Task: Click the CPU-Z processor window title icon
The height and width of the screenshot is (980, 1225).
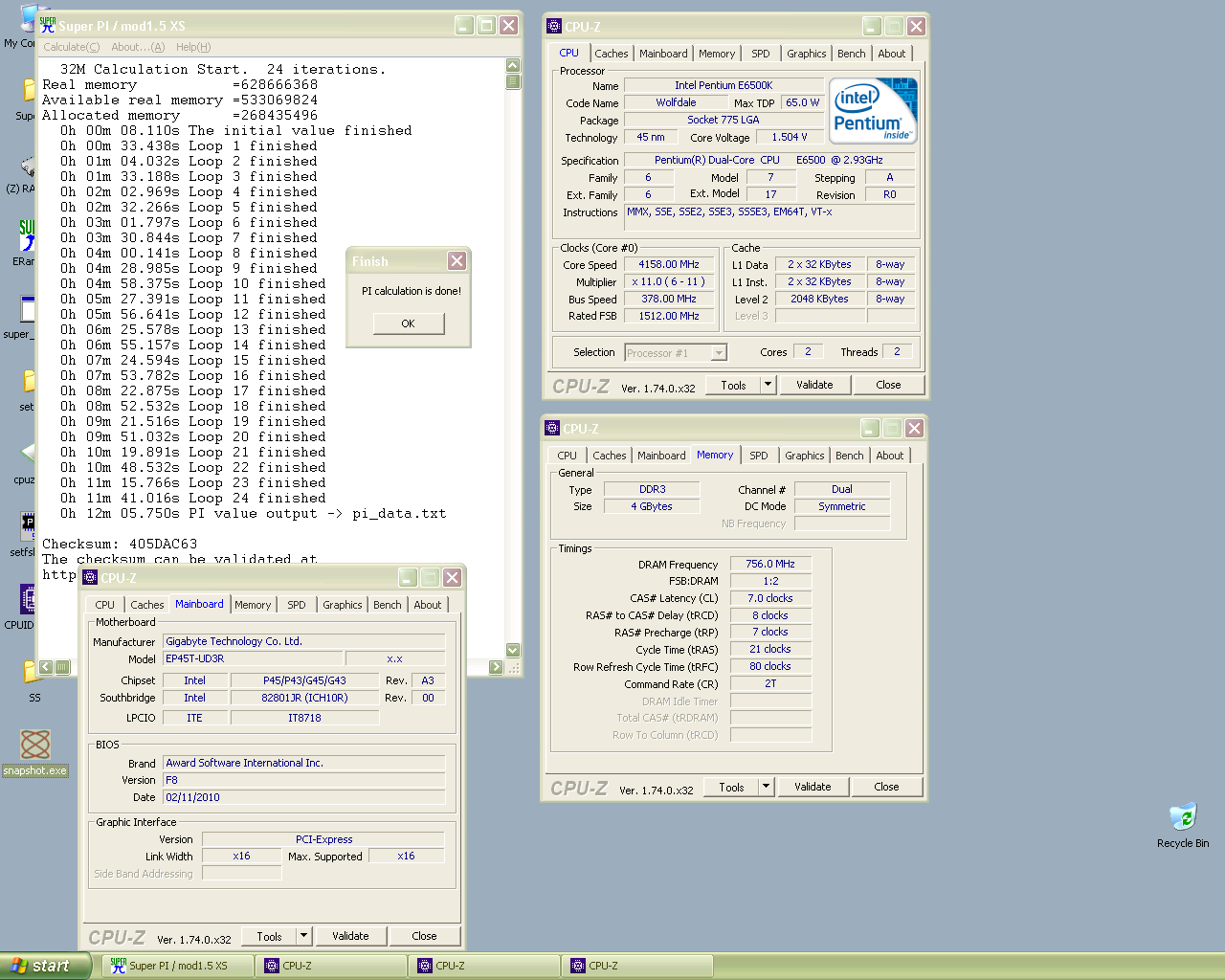Action: (x=553, y=27)
